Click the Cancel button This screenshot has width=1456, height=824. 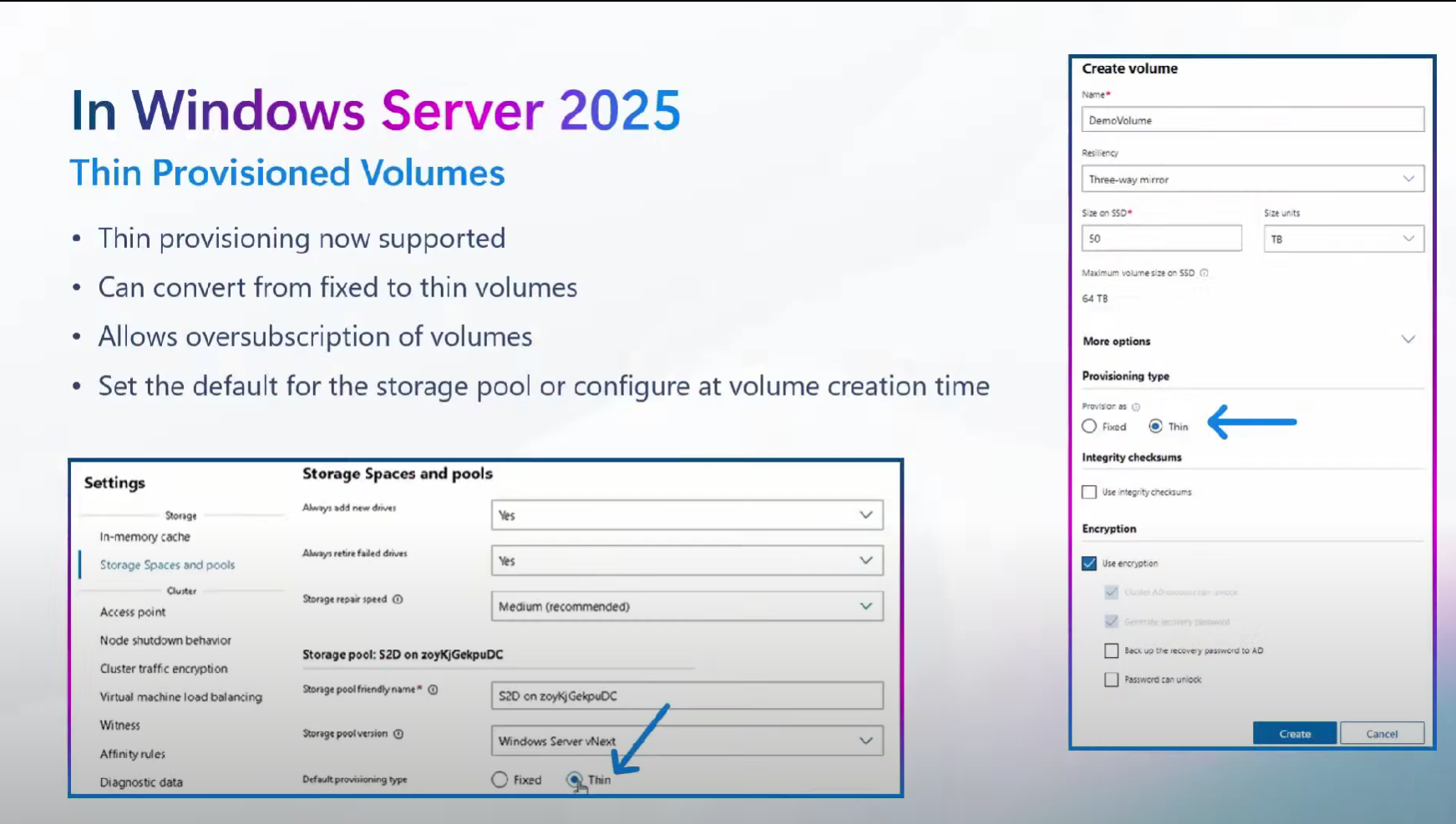pos(1382,734)
